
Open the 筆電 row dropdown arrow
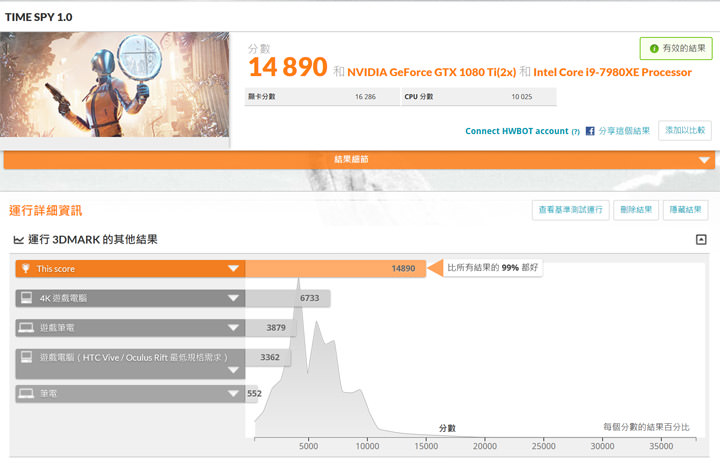click(x=233, y=394)
